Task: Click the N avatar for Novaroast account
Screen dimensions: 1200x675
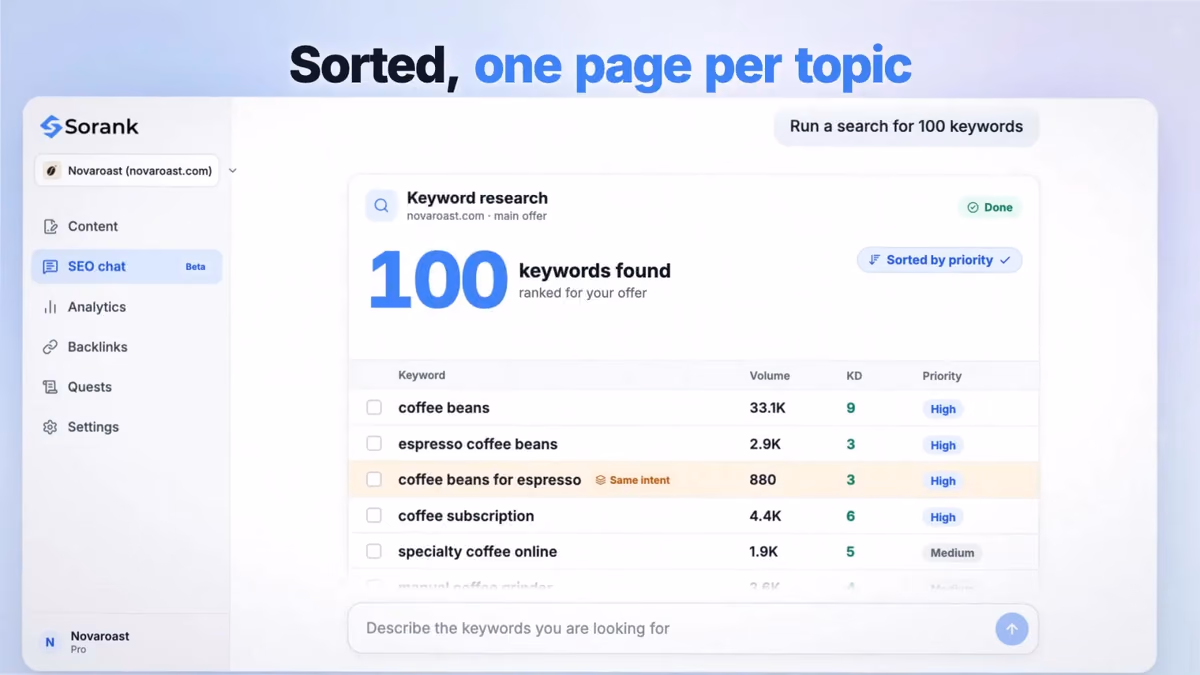Action: 50,642
